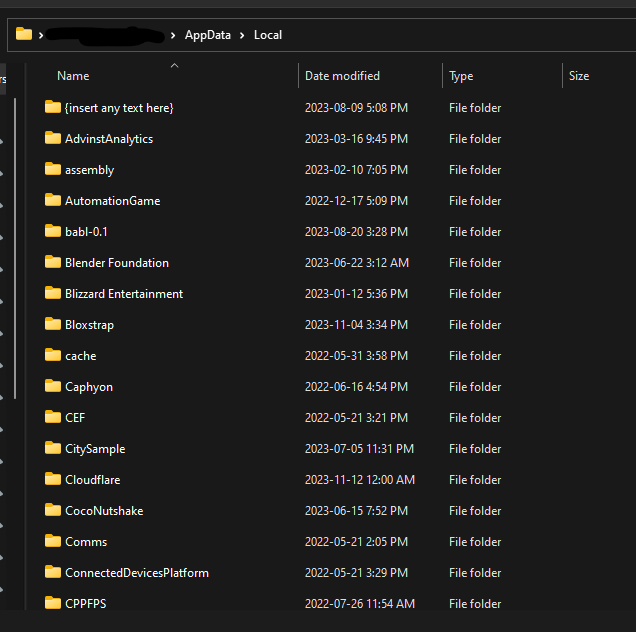Select the Comms folder icon
The height and width of the screenshot is (632, 636).
point(53,541)
